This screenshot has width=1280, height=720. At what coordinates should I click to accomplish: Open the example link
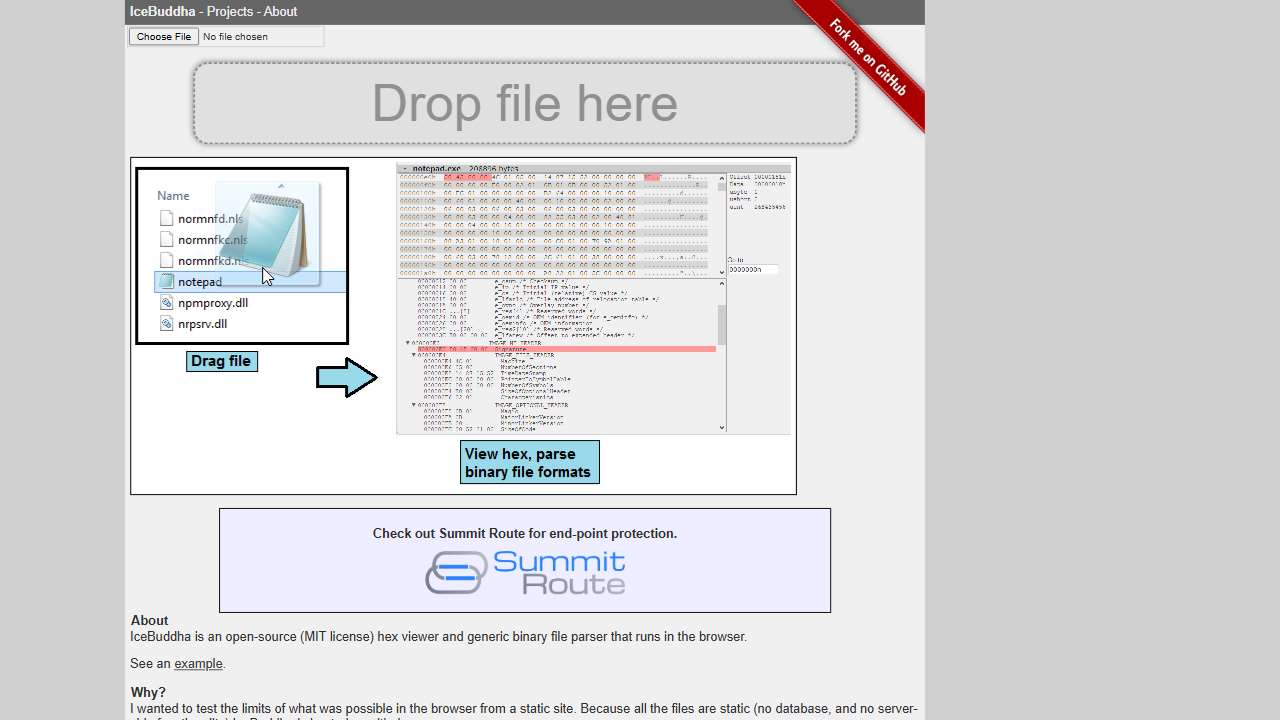(198, 664)
